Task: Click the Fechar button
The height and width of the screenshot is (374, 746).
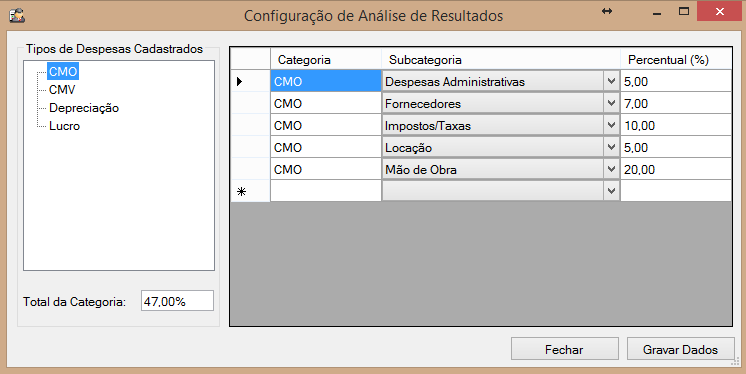Action: (565, 349)
